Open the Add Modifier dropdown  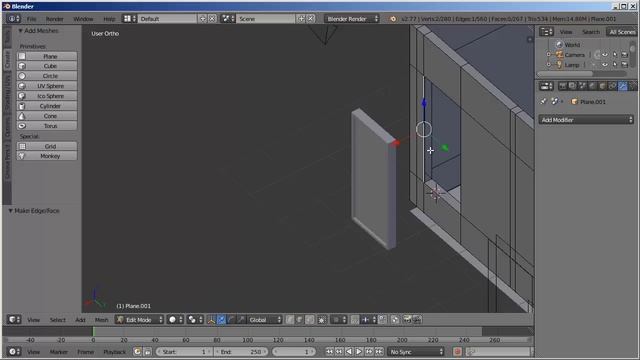(x=586, y=120)
